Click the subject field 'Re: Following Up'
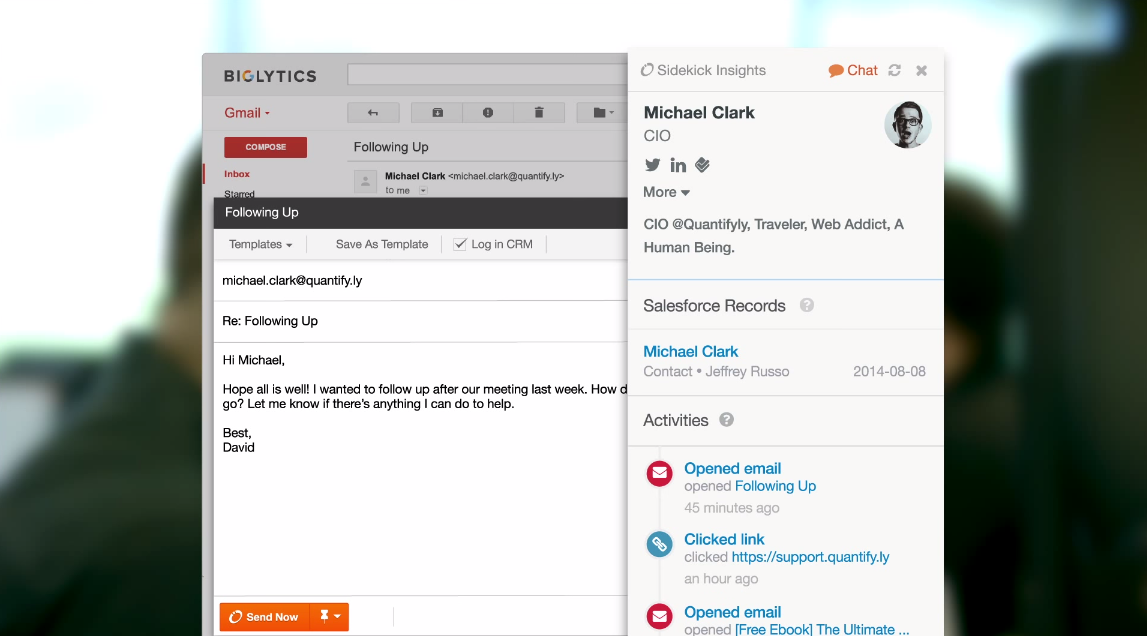Screen dimensions: 1147x636 click(421, 321)
